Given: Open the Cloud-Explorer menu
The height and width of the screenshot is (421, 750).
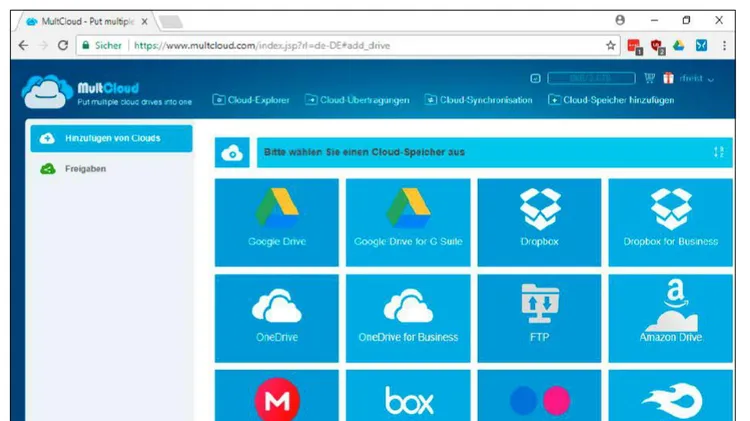Looking at the screenshot, I should point(251,100).
